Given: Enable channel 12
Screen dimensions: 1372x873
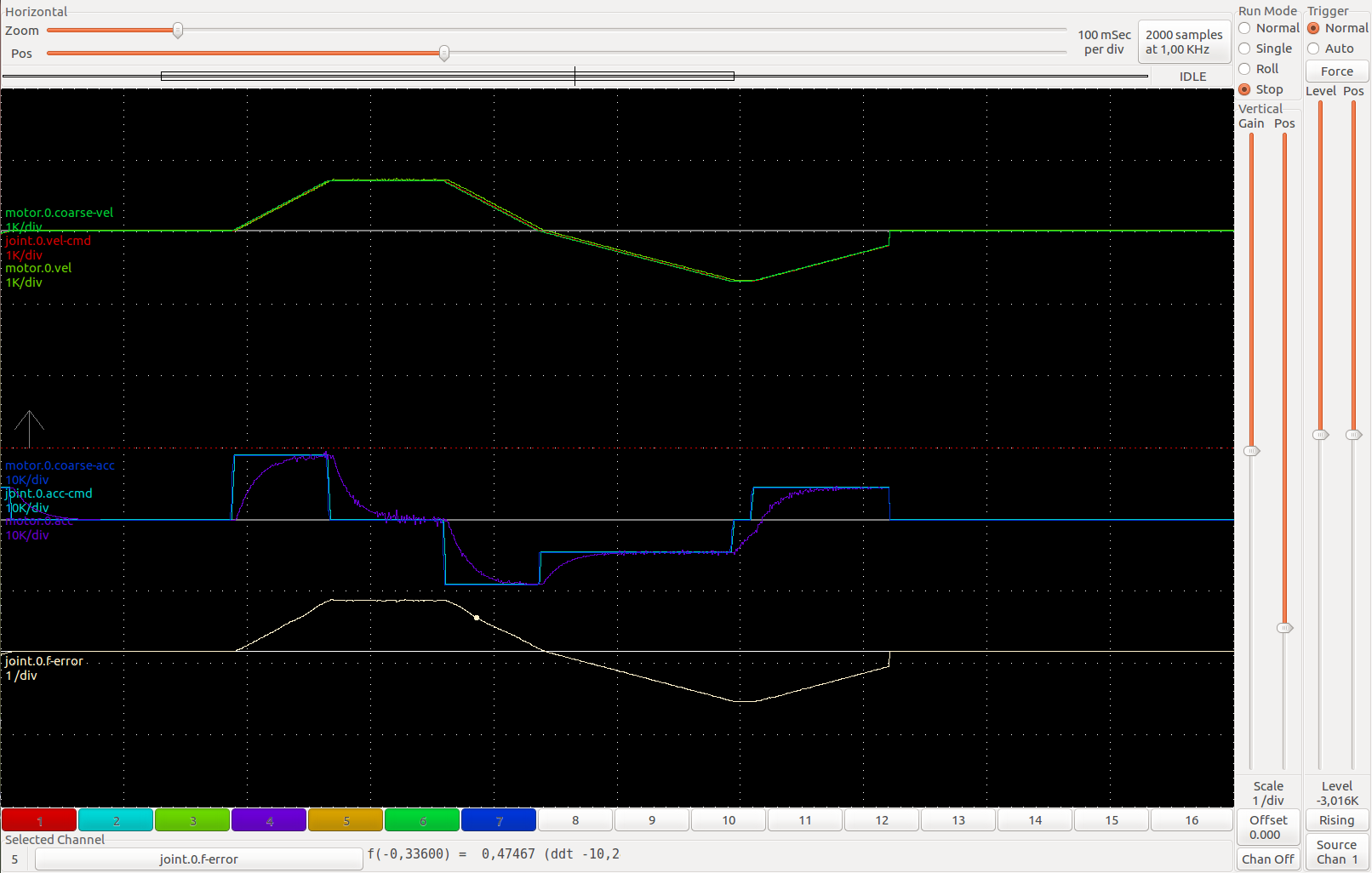Looking at the screenshot, I should 882,820.
